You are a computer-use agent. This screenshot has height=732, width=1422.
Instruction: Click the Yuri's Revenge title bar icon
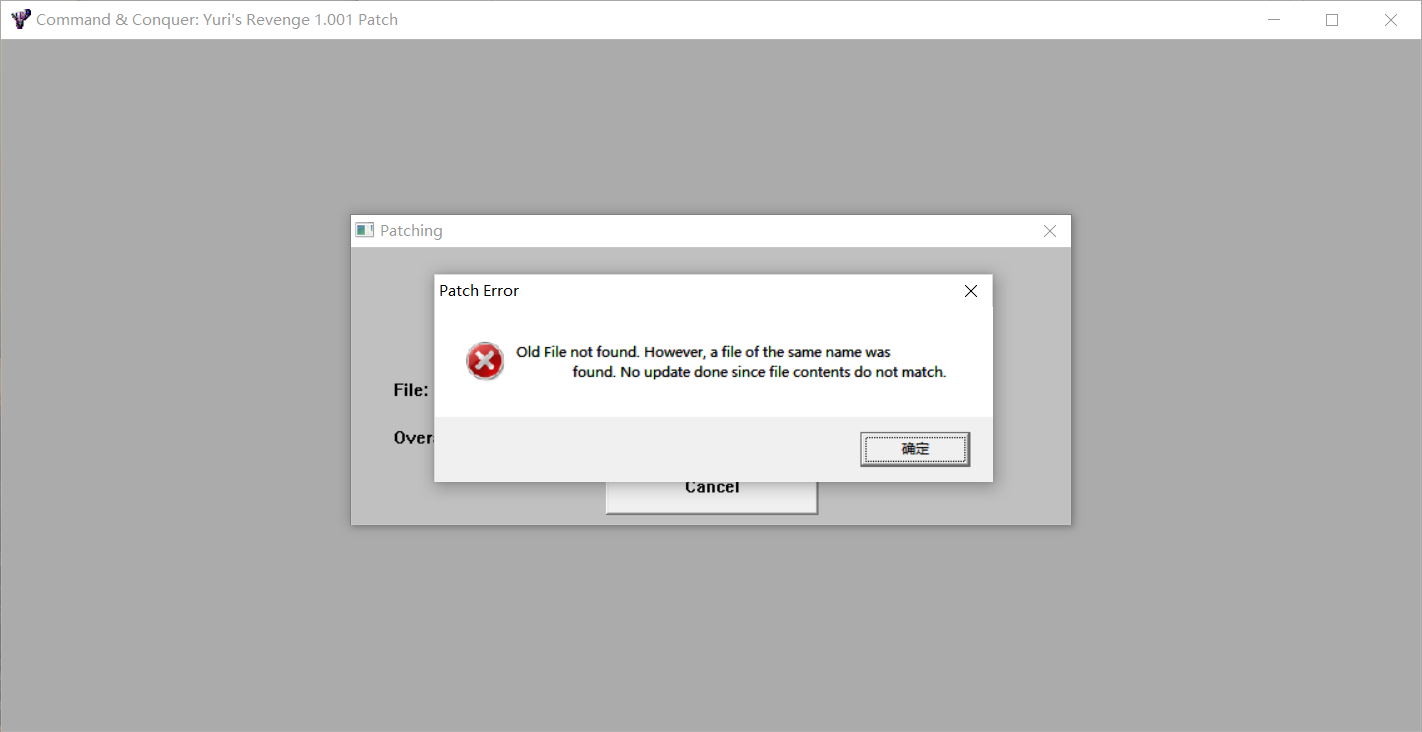(x=20, y=19)
